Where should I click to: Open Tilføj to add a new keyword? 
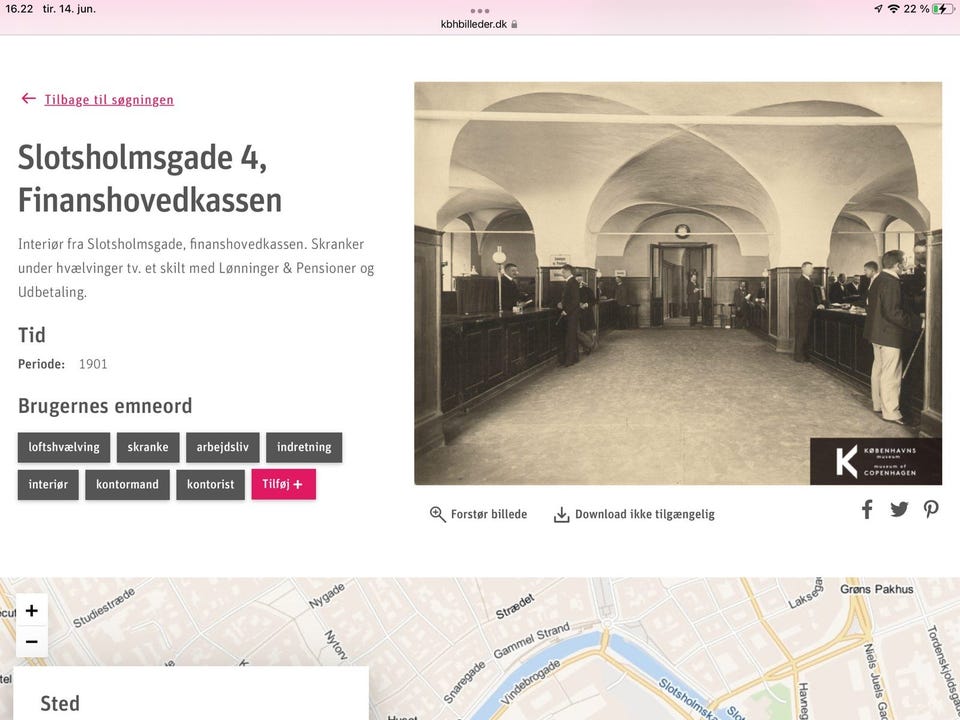pos(283,484)
